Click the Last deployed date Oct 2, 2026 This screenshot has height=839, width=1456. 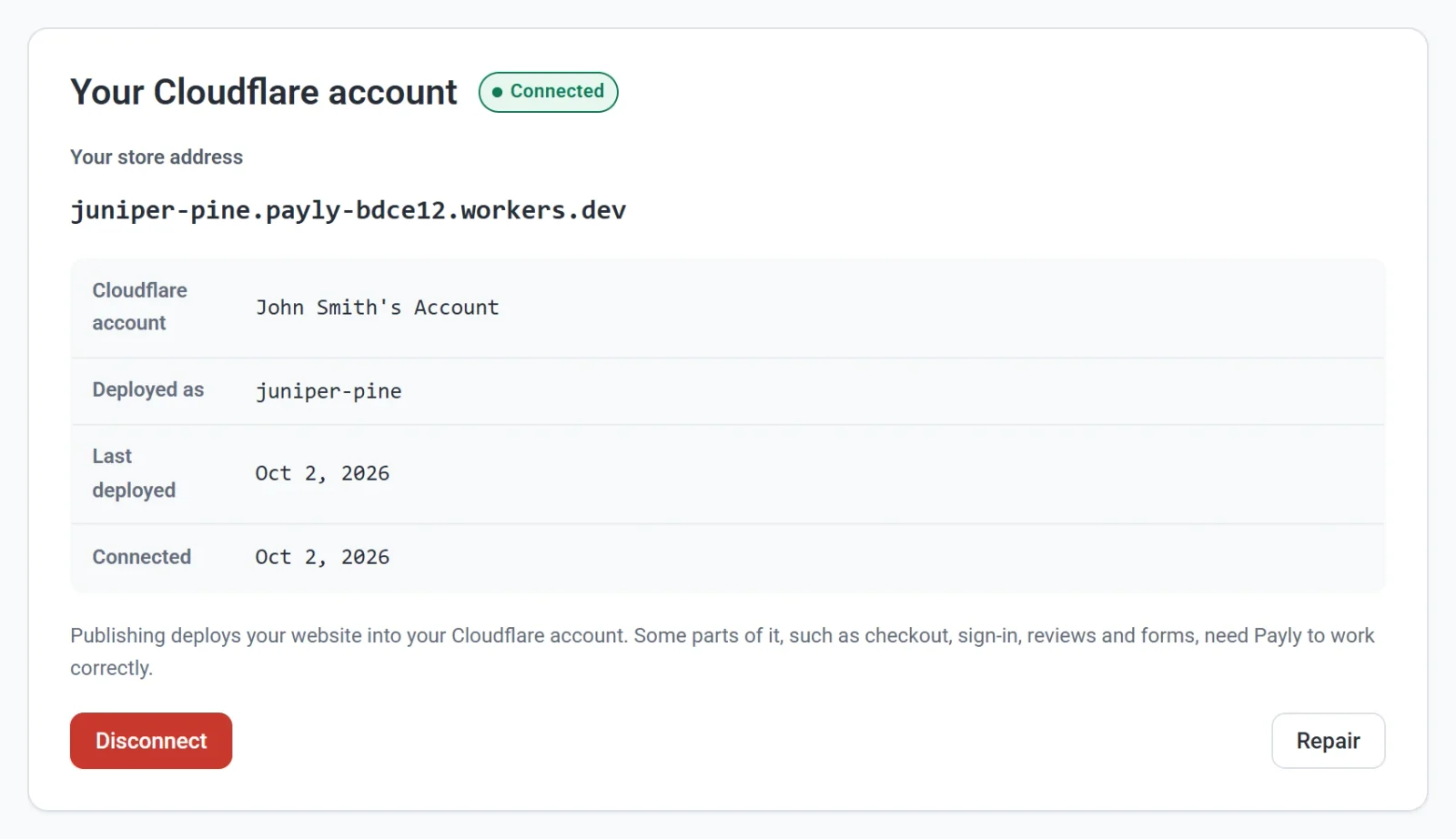click(x=322, y=473)
